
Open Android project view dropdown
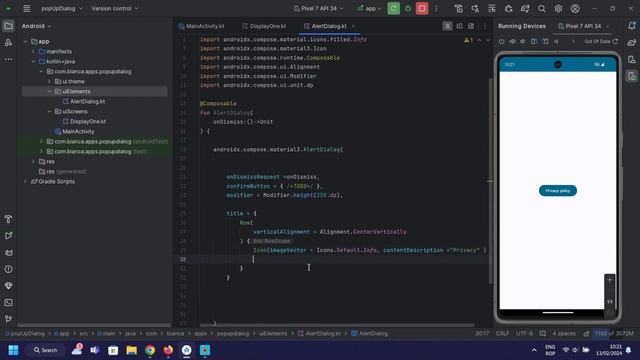[36, 26]
